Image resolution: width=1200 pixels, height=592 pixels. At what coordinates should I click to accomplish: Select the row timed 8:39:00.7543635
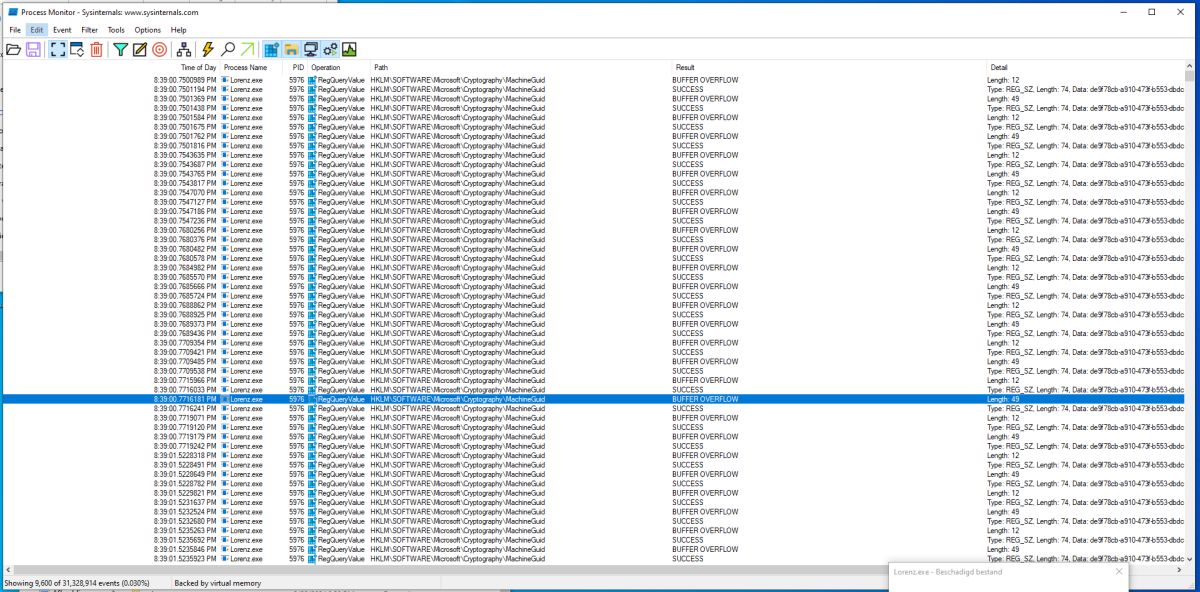[x=593, y=155]
